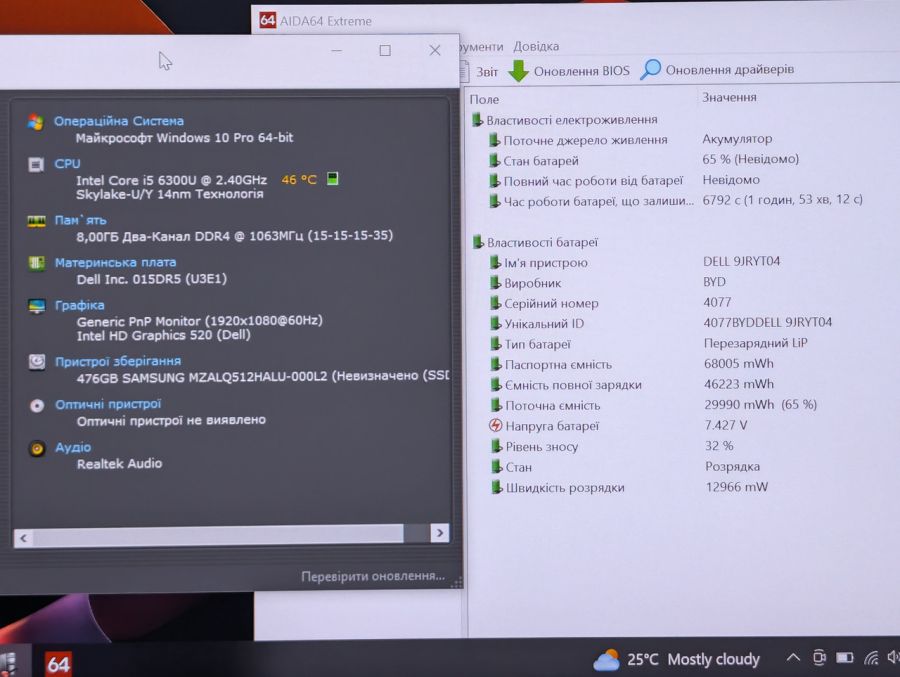Show hidden tray icons with the chevron

click(793, 657)
